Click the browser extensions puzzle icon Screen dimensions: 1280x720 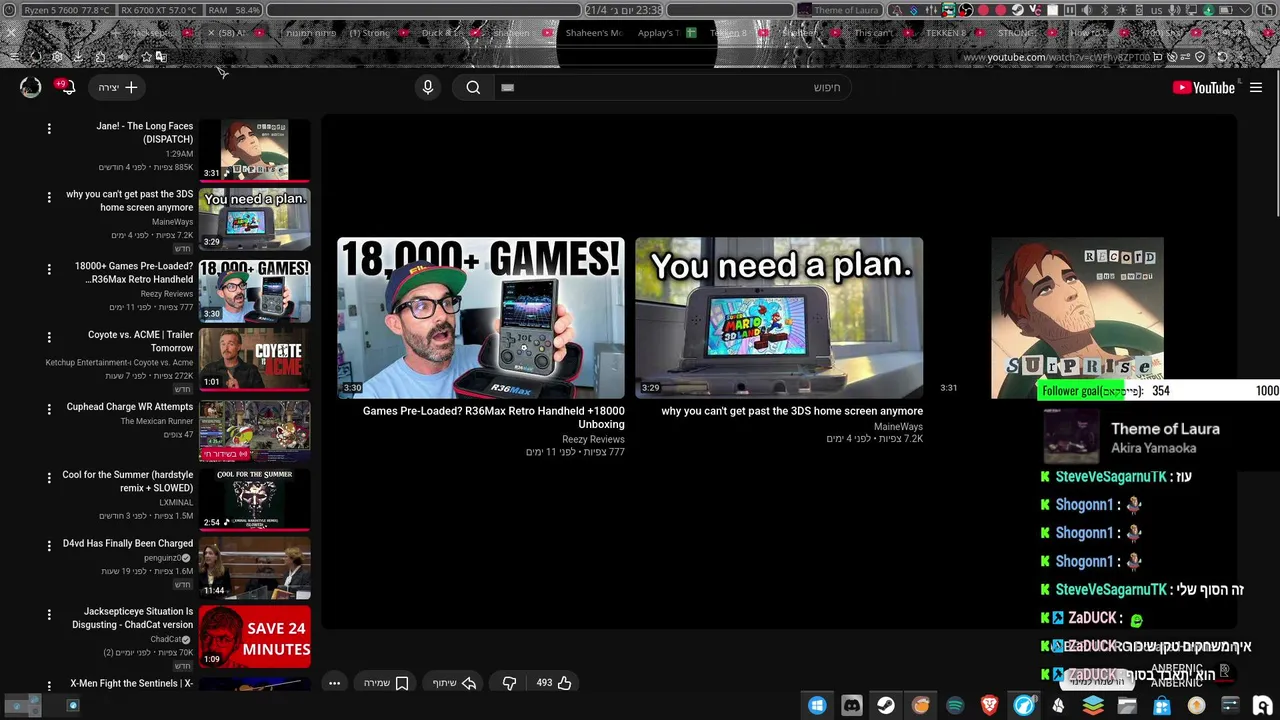[100, 57]
